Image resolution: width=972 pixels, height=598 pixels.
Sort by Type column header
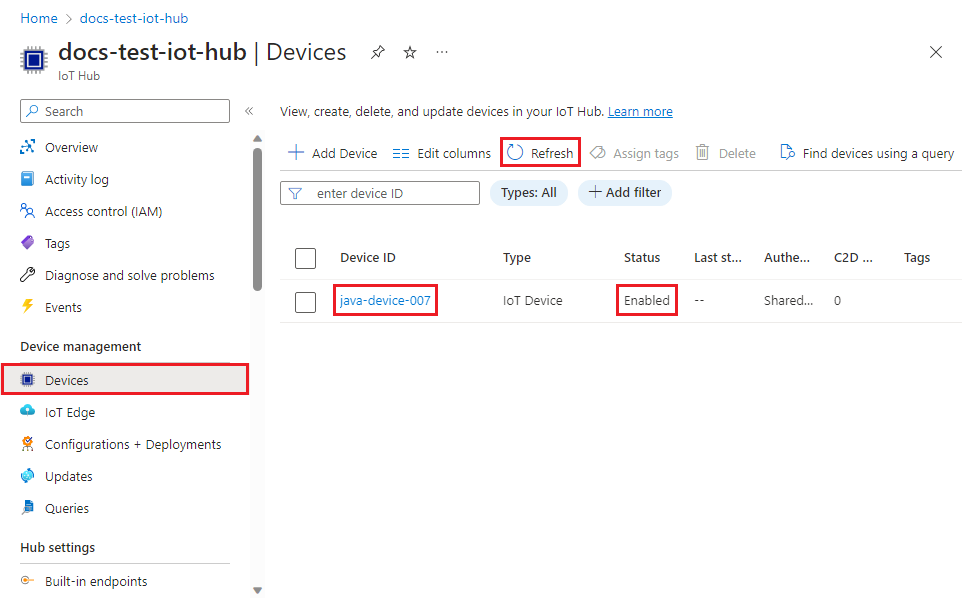[516, 258]
